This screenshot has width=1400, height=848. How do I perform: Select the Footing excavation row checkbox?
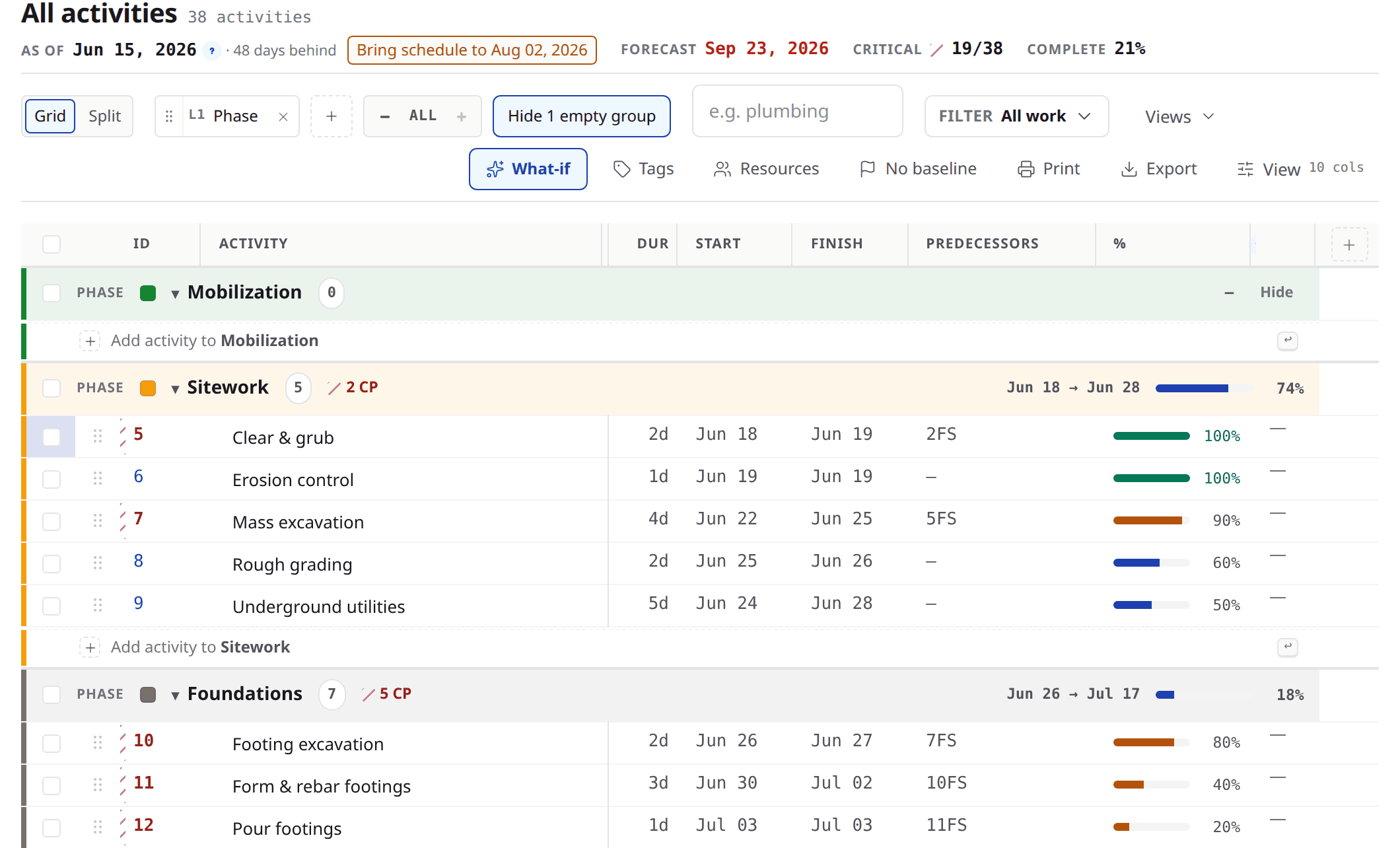coord(52,743)
